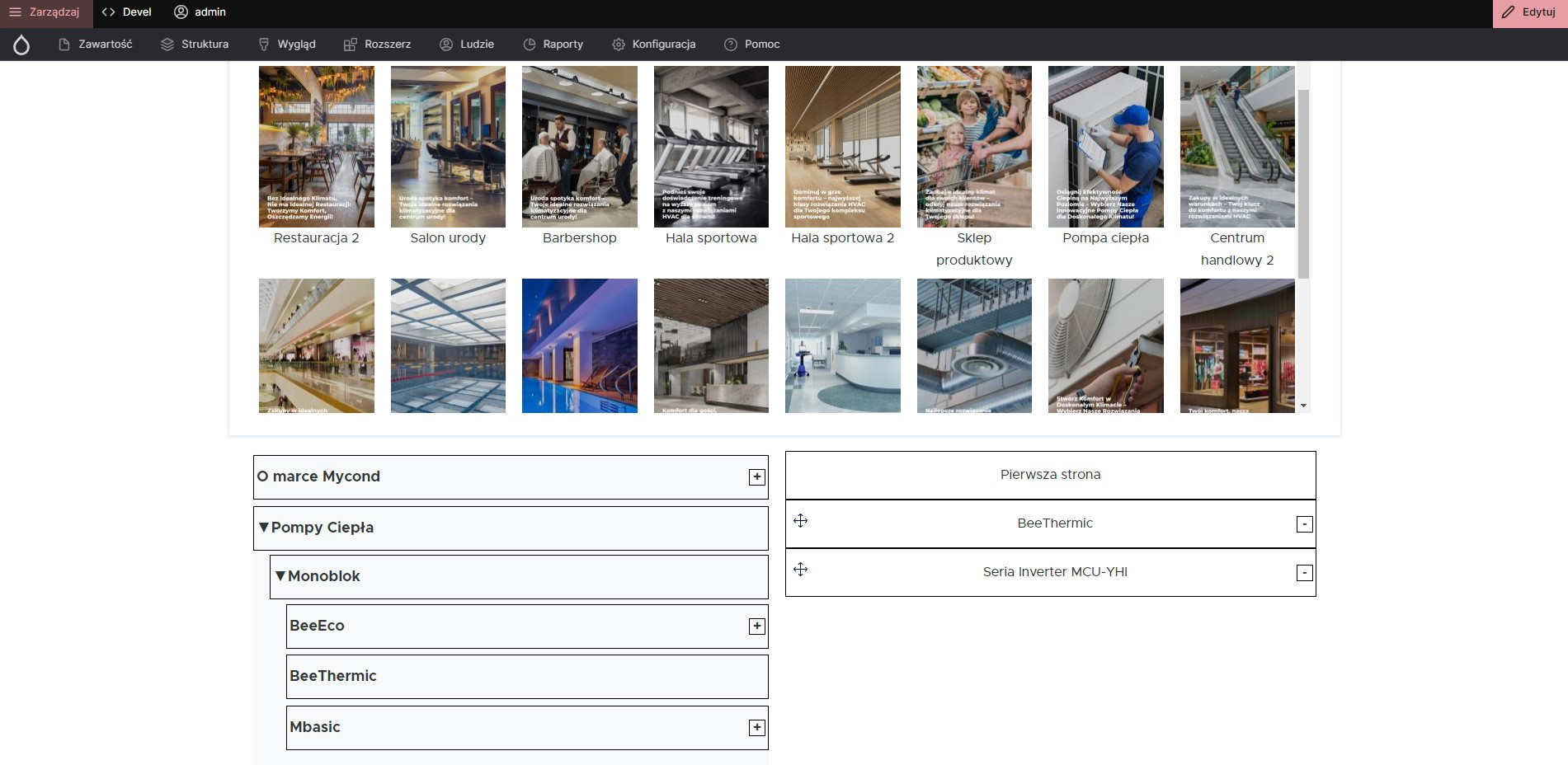Open the Zawartość menu
Screen dimensions: 1568x765
[x=96, y=45]
